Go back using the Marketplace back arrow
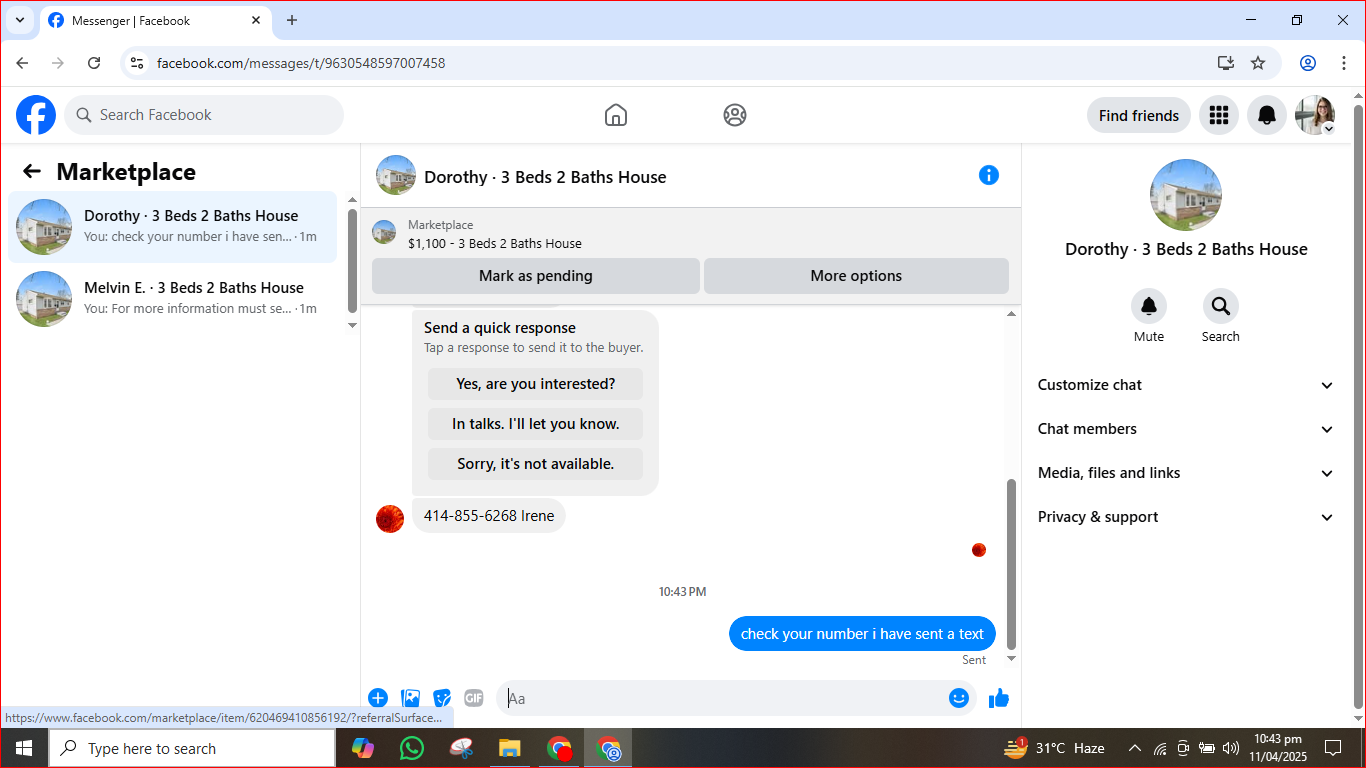This screenshot has height=768, width=1366. click(32, 172)
